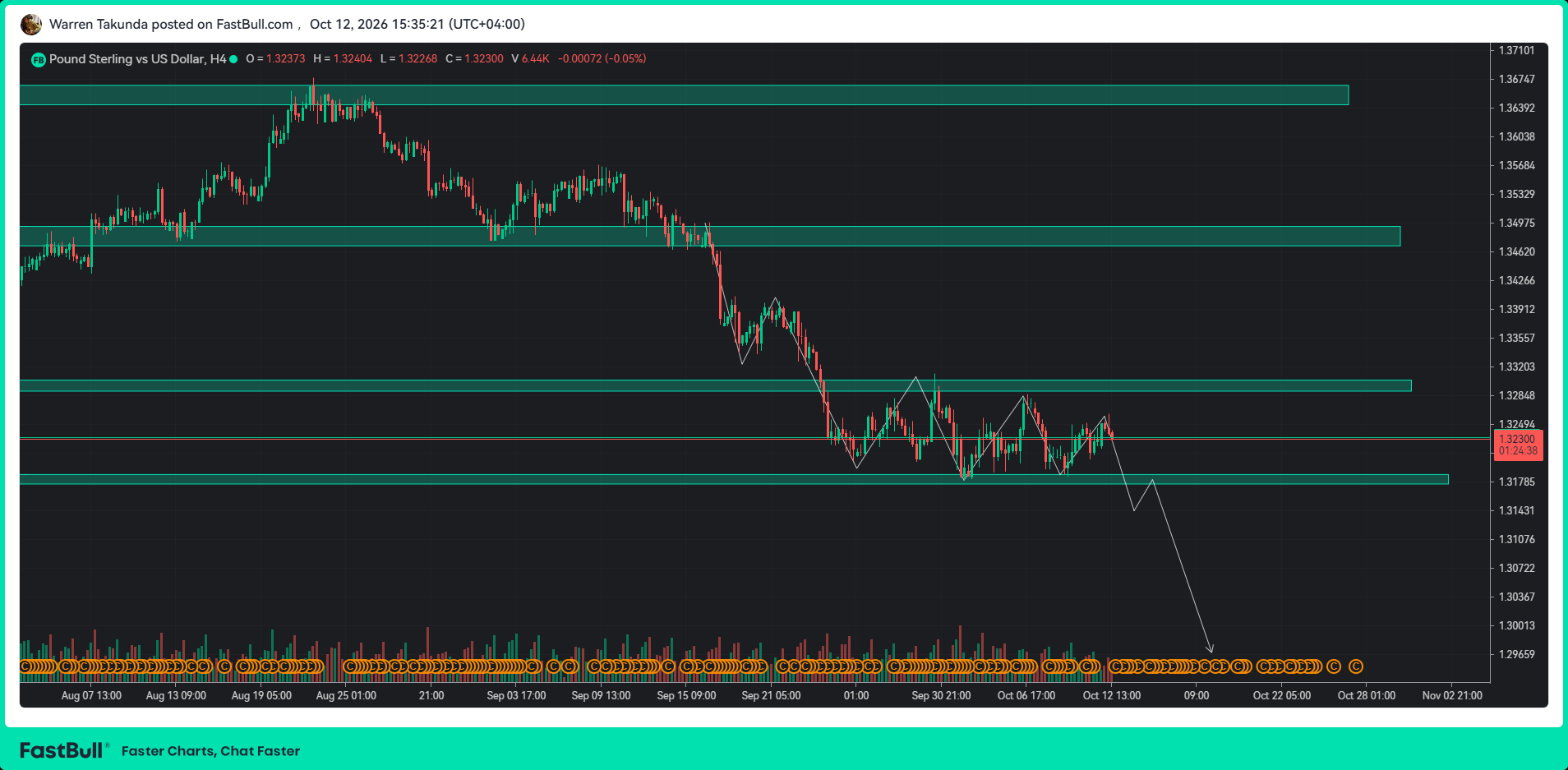Image resolution: width=1568 pixels, height=770 pixels.
Task: Click price axis label 1.37101
Action: tap(1516, 51)
